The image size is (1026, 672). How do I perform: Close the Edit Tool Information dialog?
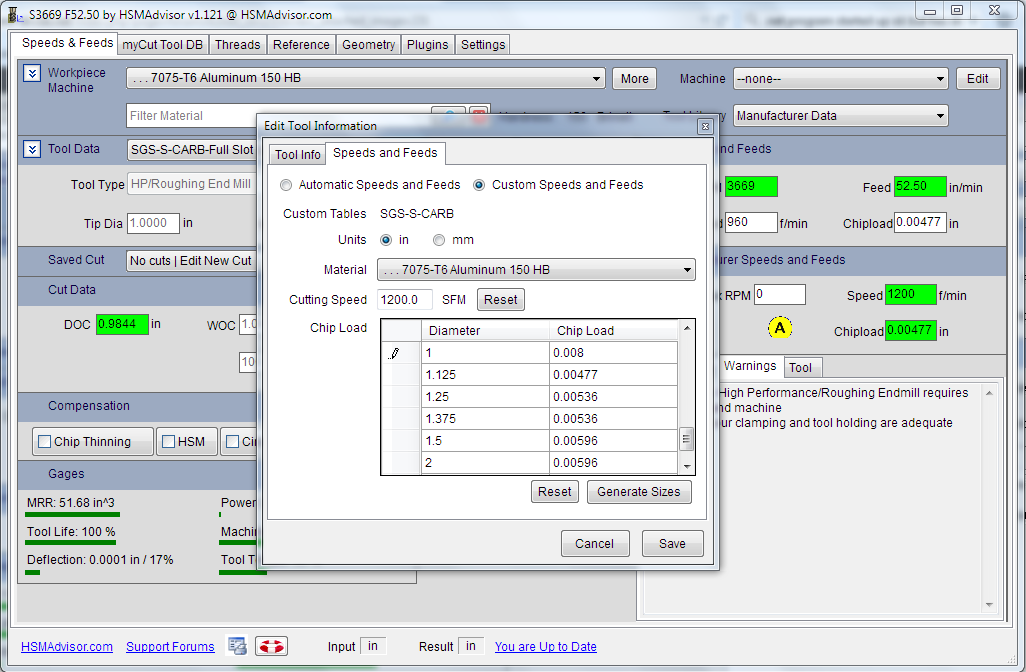click(705, 126)
